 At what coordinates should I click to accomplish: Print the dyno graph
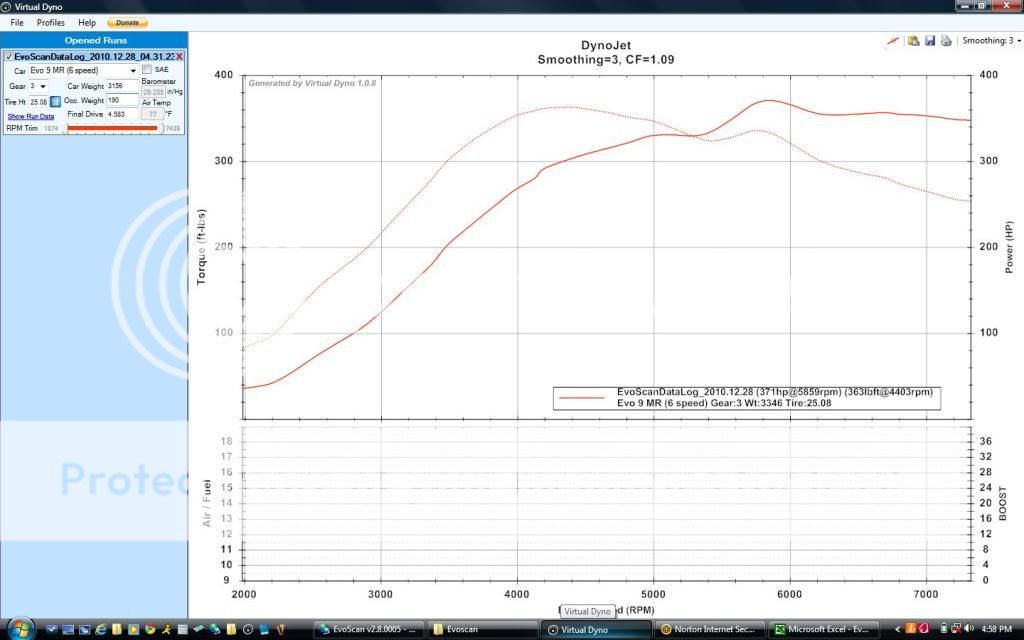tap(945, 41)
